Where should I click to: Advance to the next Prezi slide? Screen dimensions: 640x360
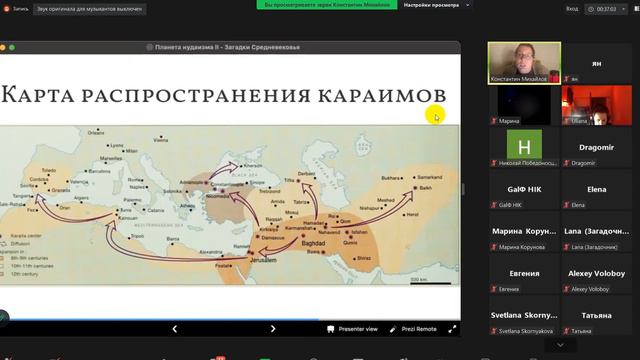tap(273, 329)
